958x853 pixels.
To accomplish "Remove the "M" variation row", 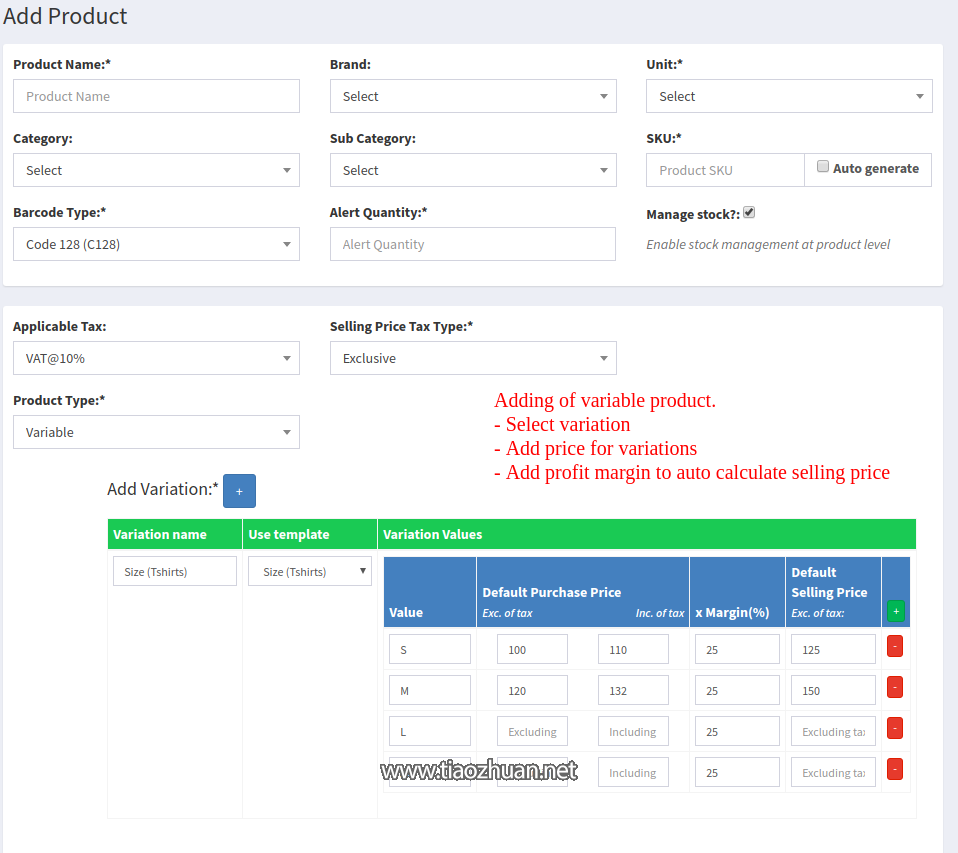I will (895, 688).
